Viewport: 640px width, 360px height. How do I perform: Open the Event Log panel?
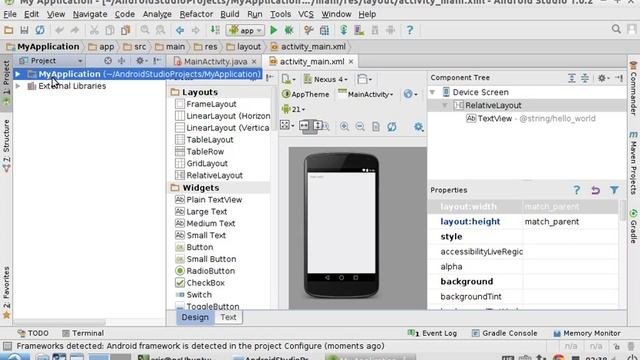(x=432, y=333)
